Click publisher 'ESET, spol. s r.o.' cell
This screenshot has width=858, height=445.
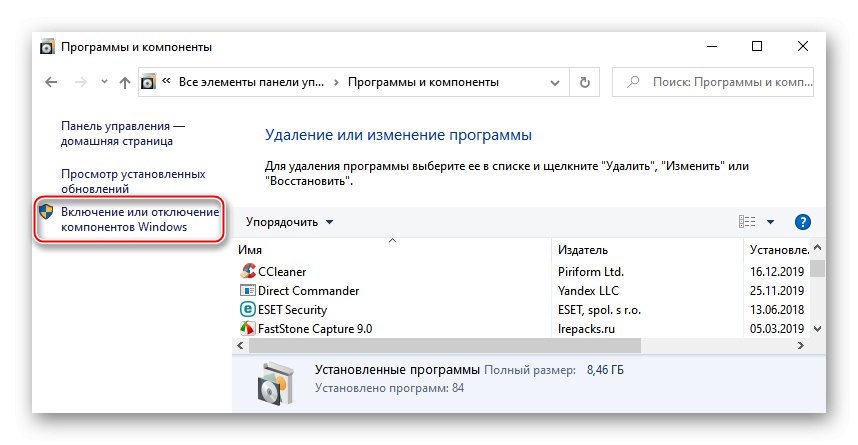coord(599,310)
